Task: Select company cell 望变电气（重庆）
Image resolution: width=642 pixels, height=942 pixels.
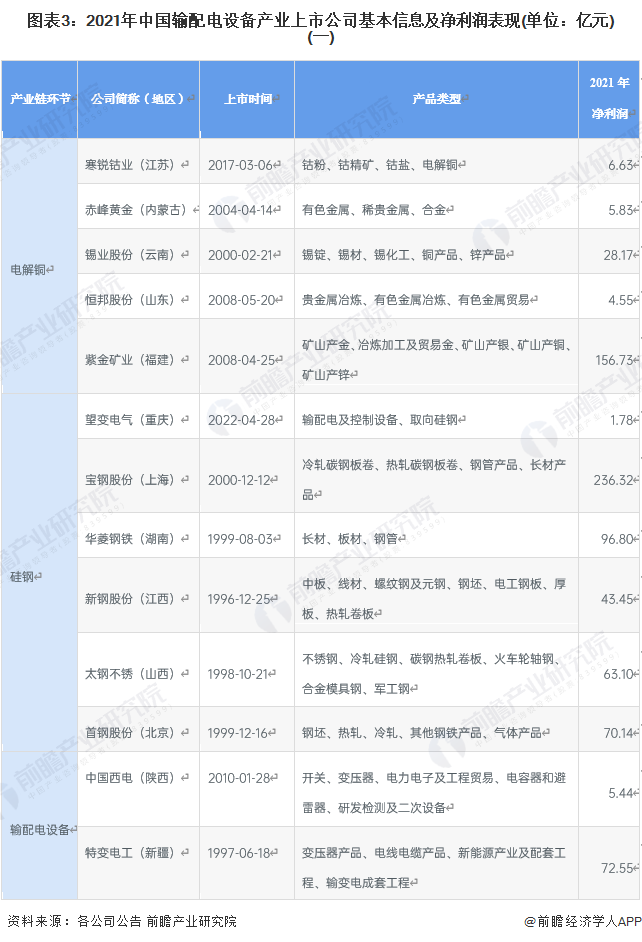Action: (139, 416)
